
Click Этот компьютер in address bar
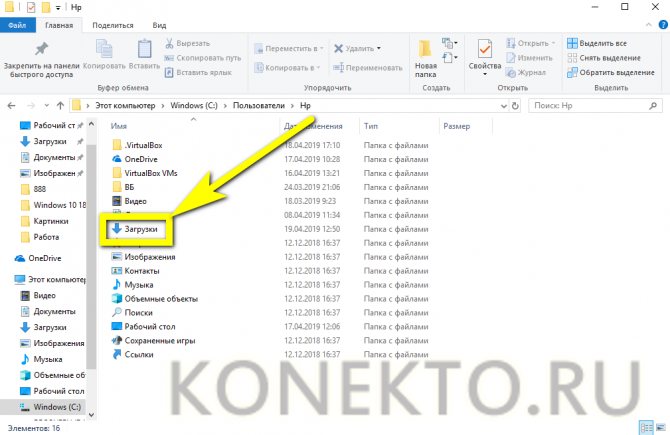(125, 106)
